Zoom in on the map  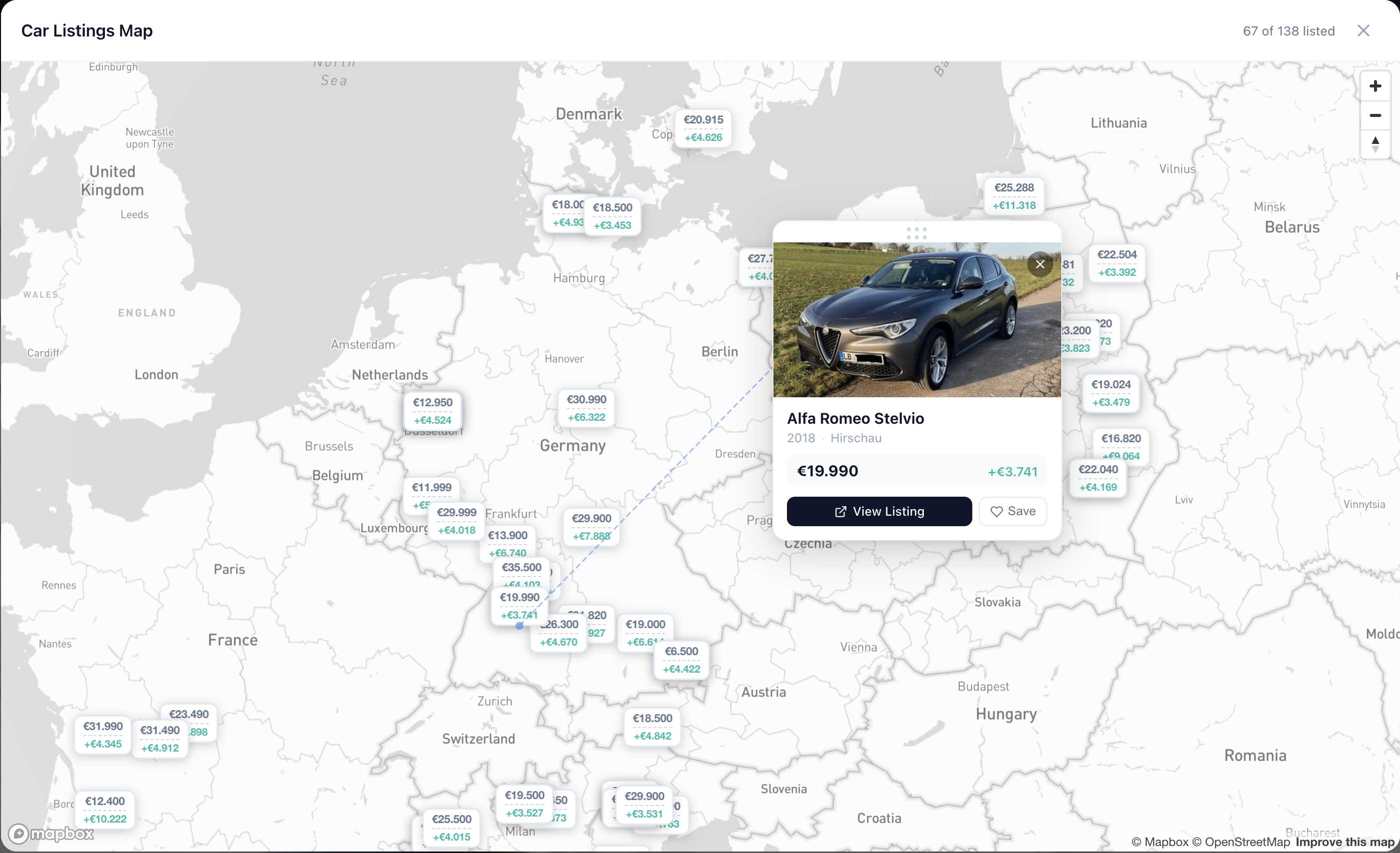(1376, 86)
